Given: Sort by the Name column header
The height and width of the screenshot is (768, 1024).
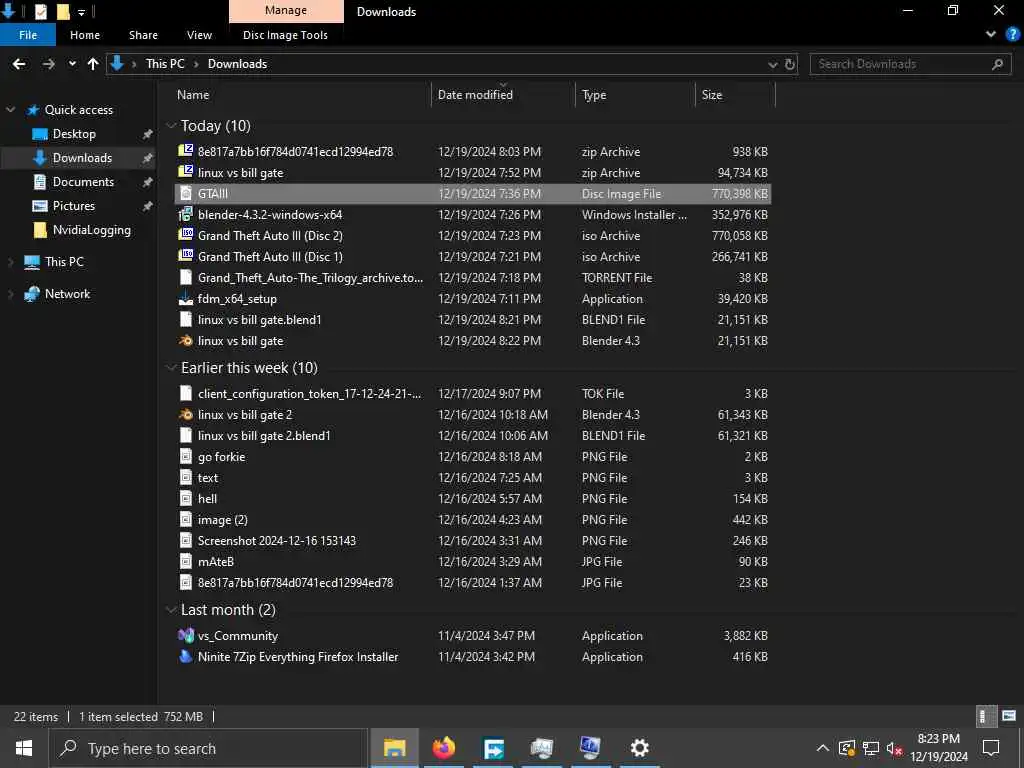Looking at the screenshot, I should pyautogui.click(x=302, y=95).
